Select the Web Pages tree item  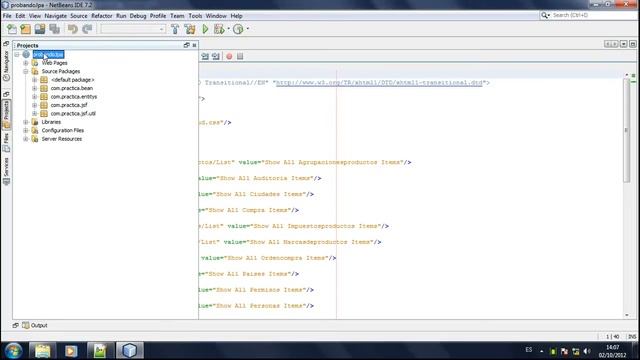coord(54,63)
